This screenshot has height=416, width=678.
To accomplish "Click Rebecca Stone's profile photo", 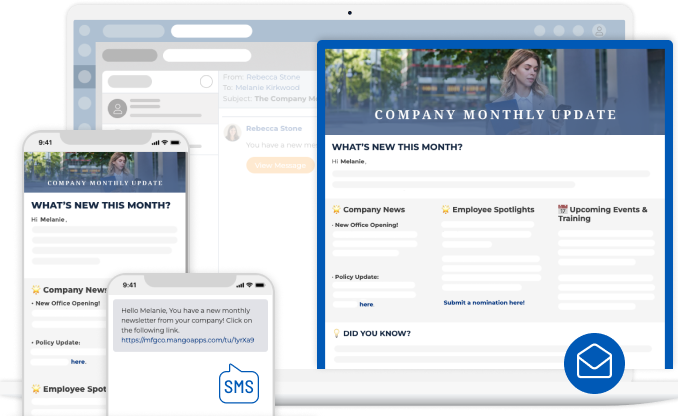I will pyautogui.click(x=233, y=132).
